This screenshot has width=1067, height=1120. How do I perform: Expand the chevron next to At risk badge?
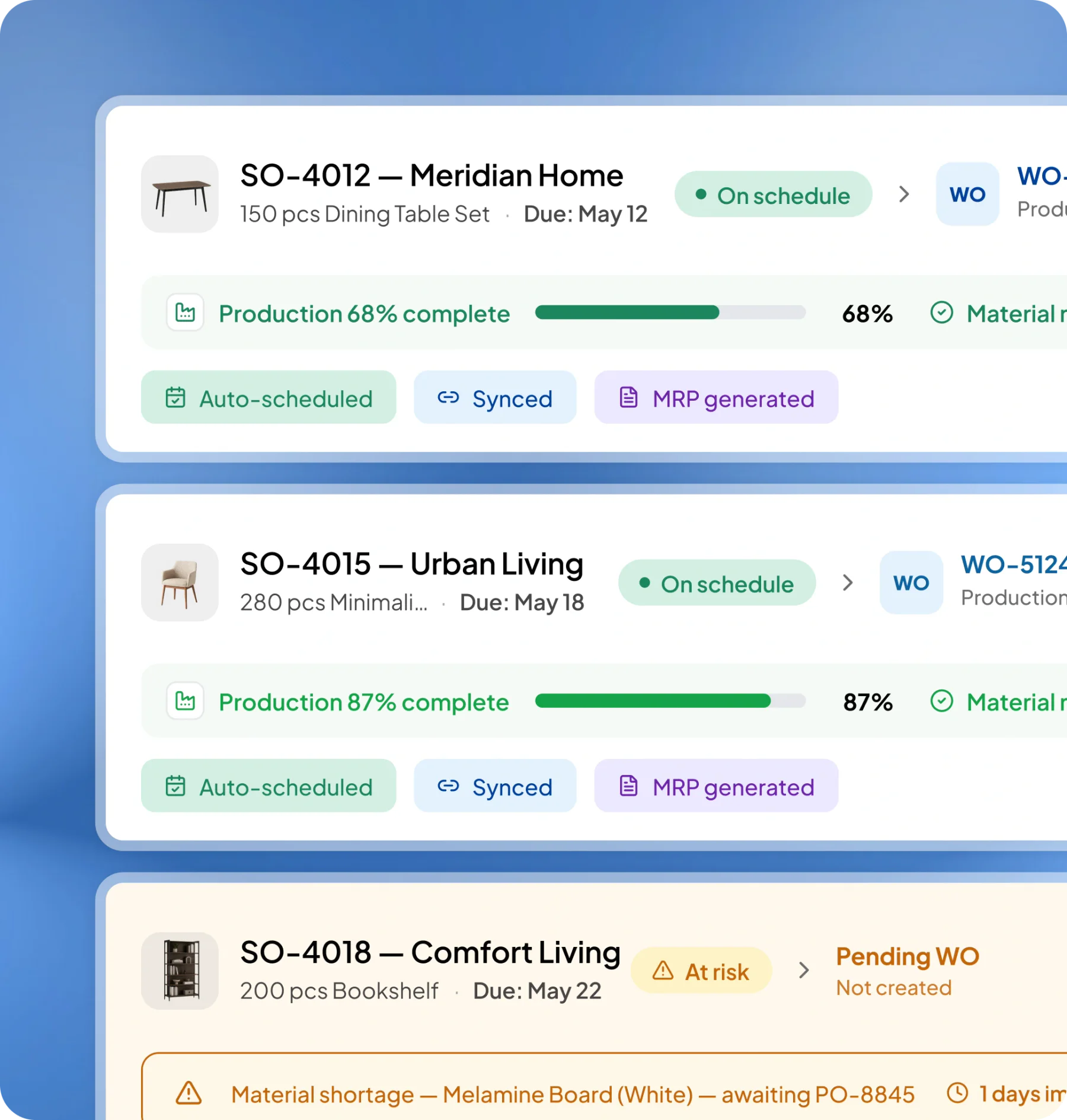[x=804, y=971]
